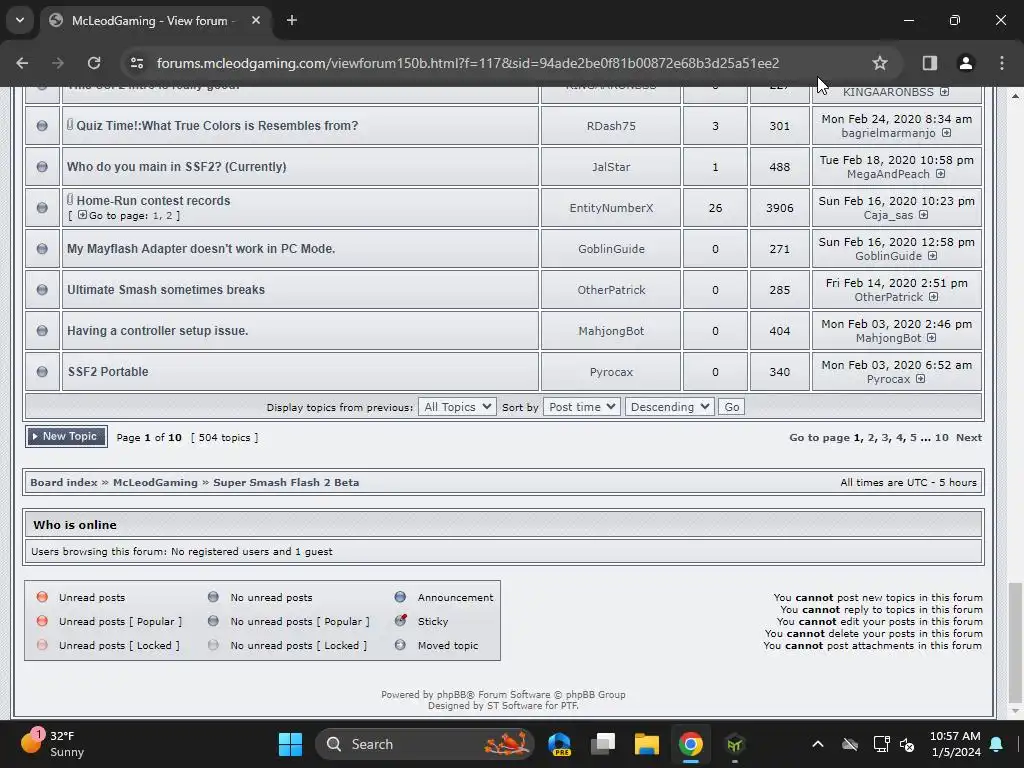Open File Explorer from the taskbar

(647, 744)
